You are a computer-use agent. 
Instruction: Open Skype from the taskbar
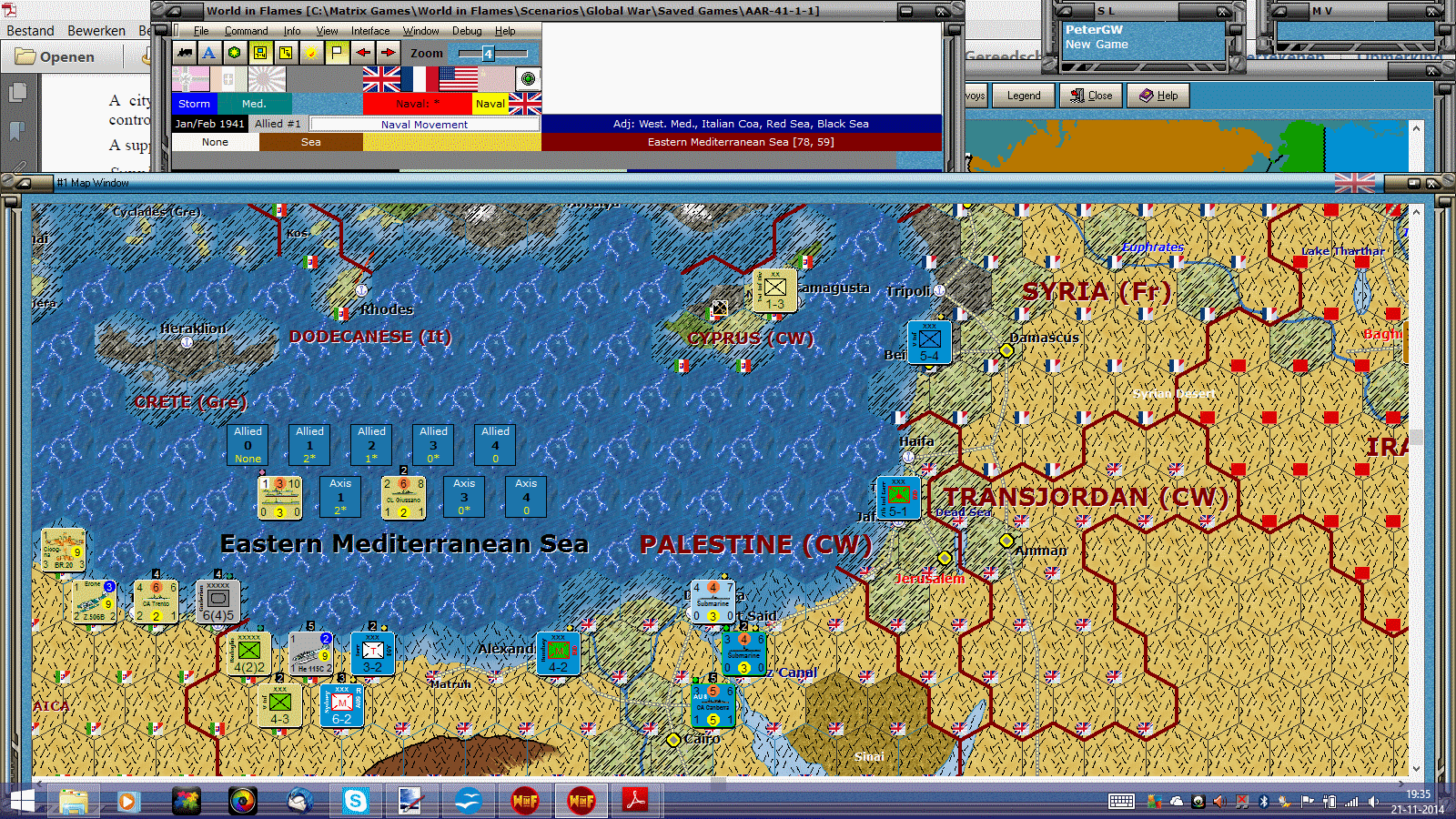coord(355,801)
